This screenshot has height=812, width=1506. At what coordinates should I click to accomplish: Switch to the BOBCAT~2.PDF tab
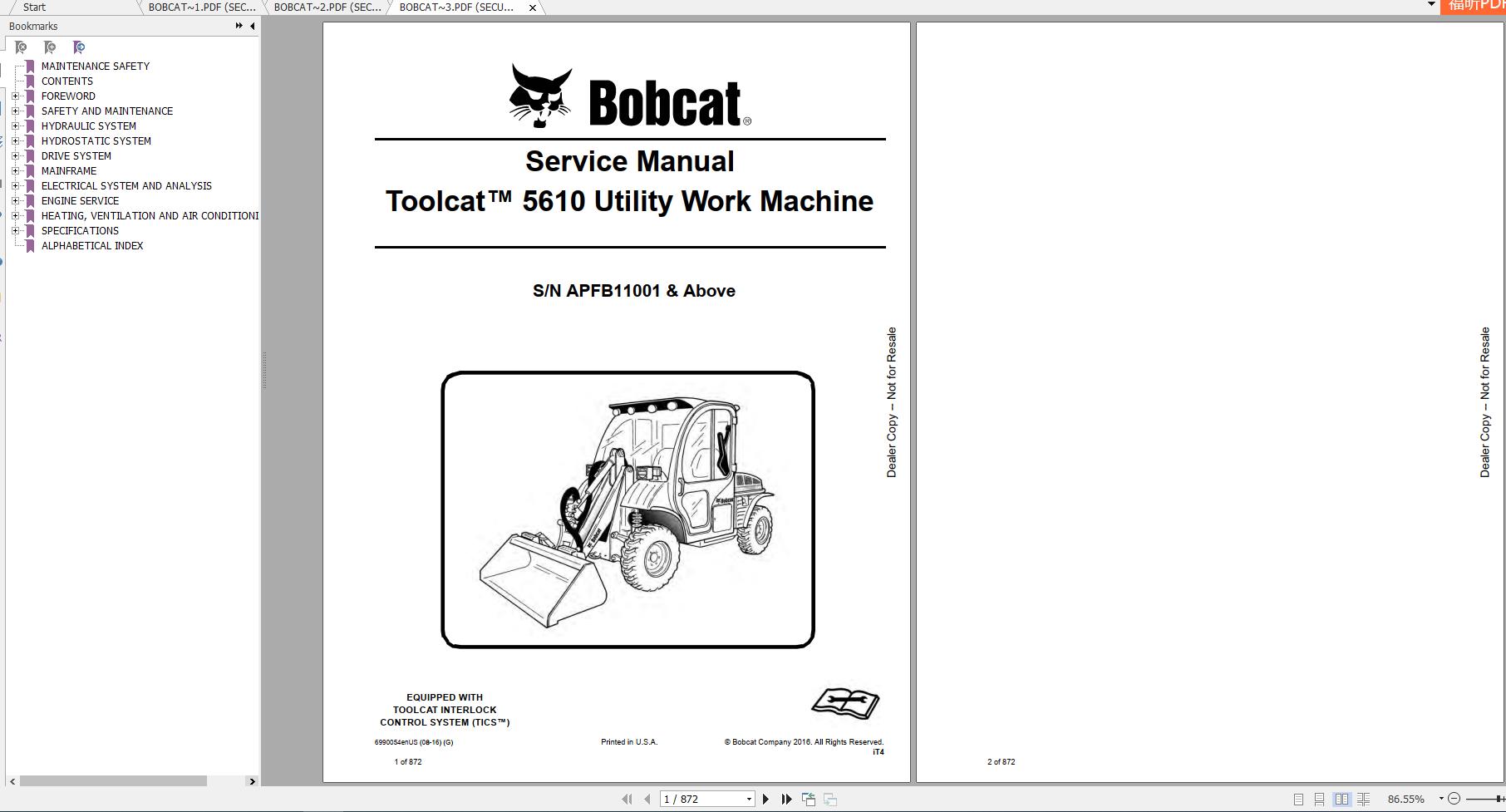pos(327,7)
